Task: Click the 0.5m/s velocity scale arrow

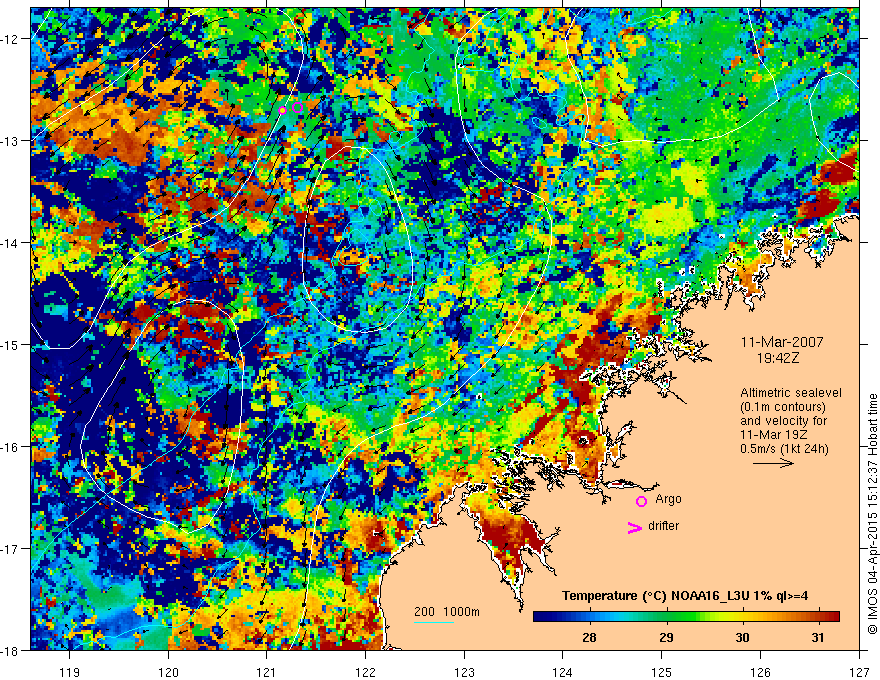Action: (x=773, y=463)
